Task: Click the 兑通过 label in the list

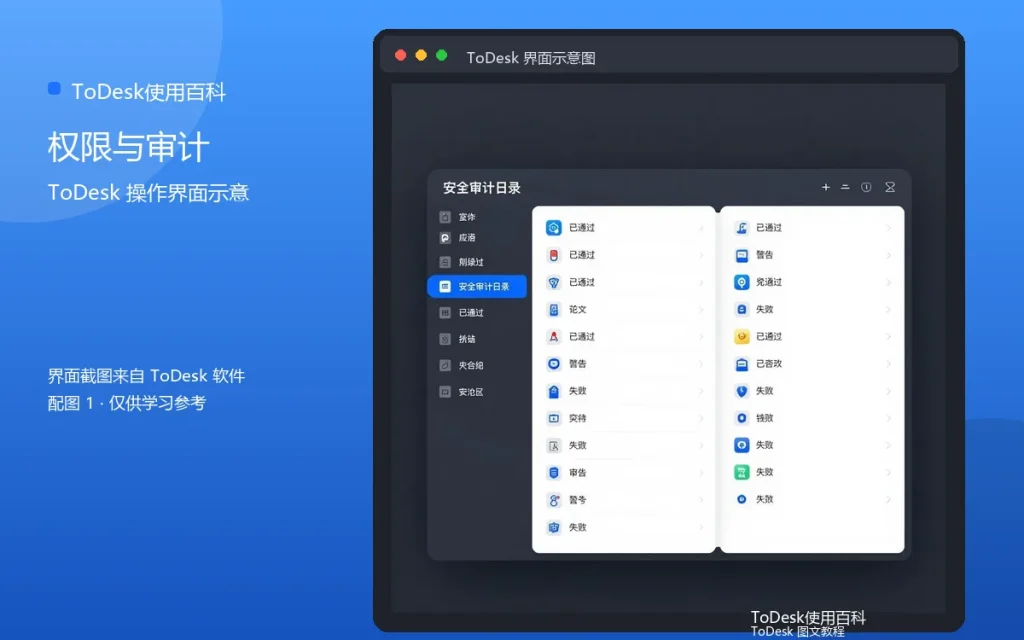Action: 769,282
